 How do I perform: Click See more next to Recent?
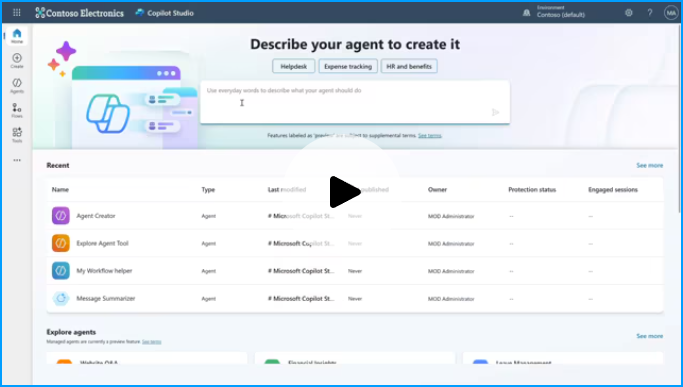pos(649,165)
